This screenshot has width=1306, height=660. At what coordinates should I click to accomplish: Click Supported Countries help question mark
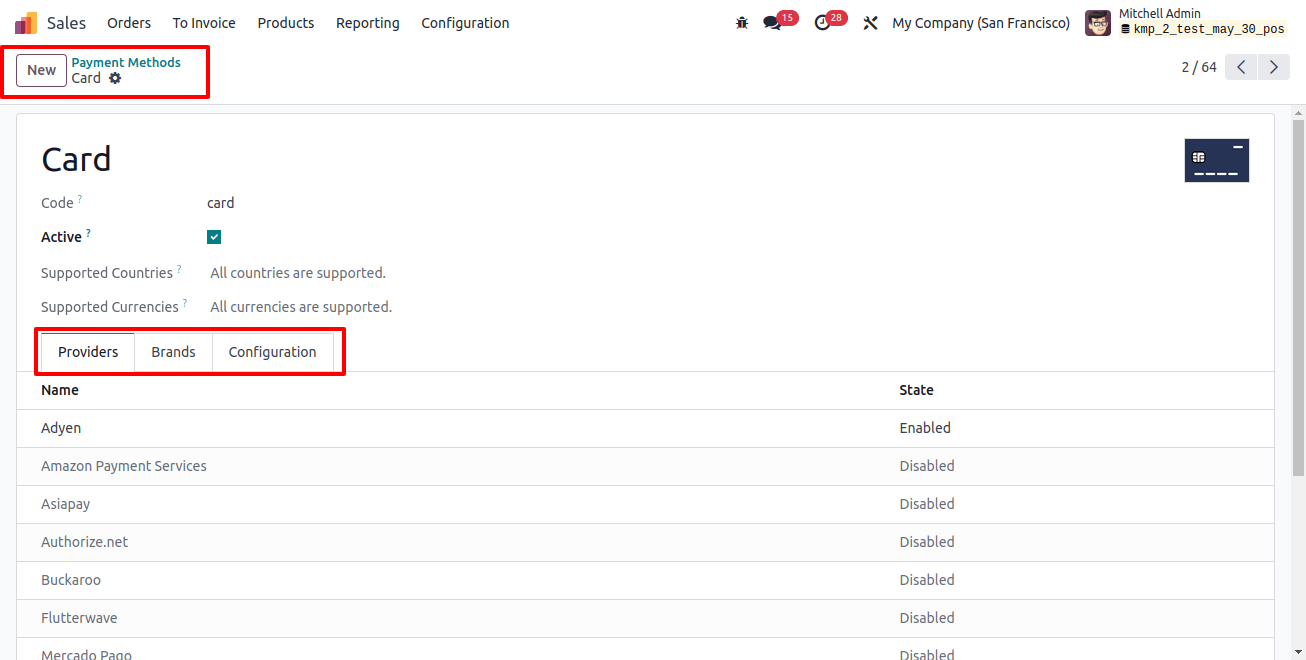(179, 269)
